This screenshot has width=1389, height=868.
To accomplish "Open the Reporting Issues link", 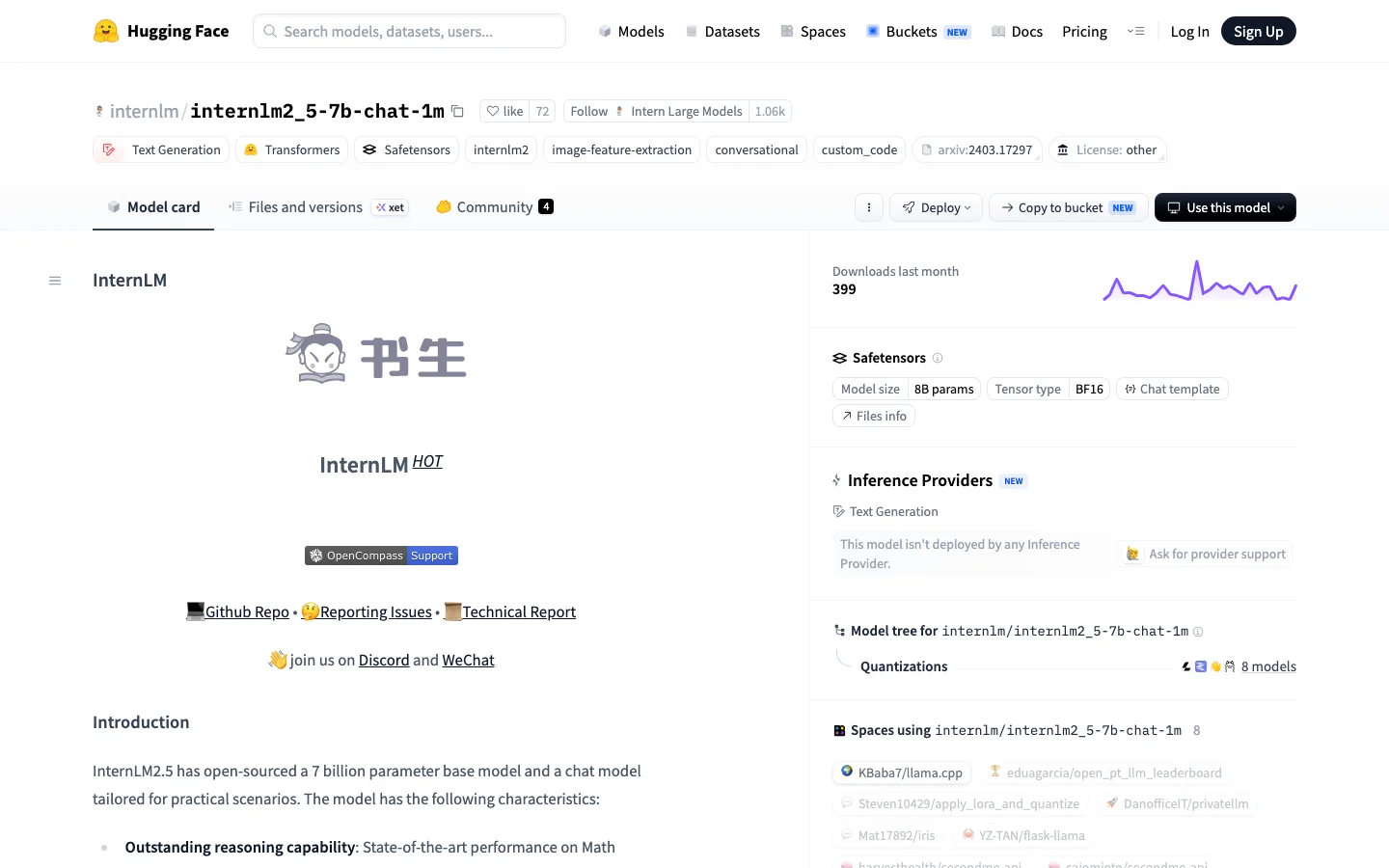I will 367,611.
